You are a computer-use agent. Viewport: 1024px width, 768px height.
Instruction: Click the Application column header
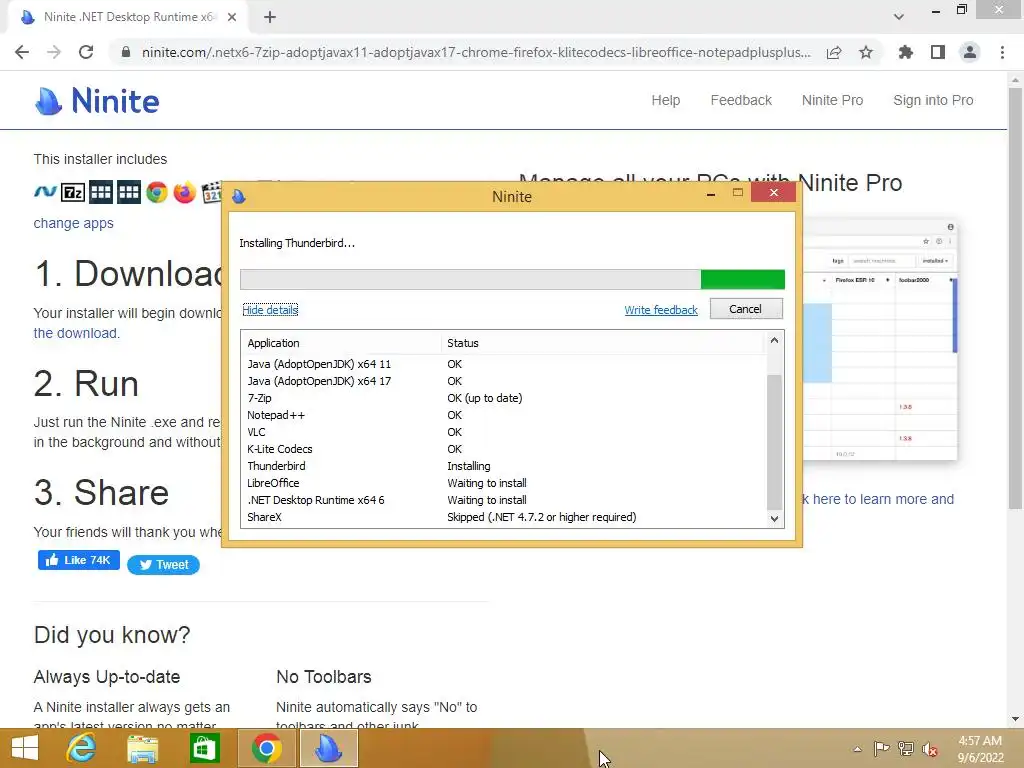pos(341,343)
